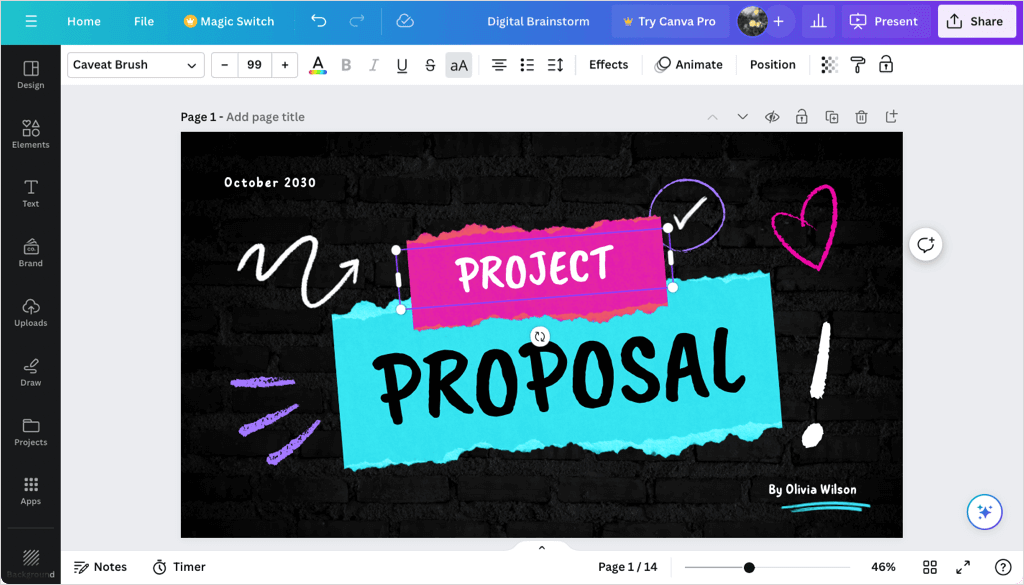Open the transparency settings
This screenshot has width=1024, height=585.
tap(827, 64)
